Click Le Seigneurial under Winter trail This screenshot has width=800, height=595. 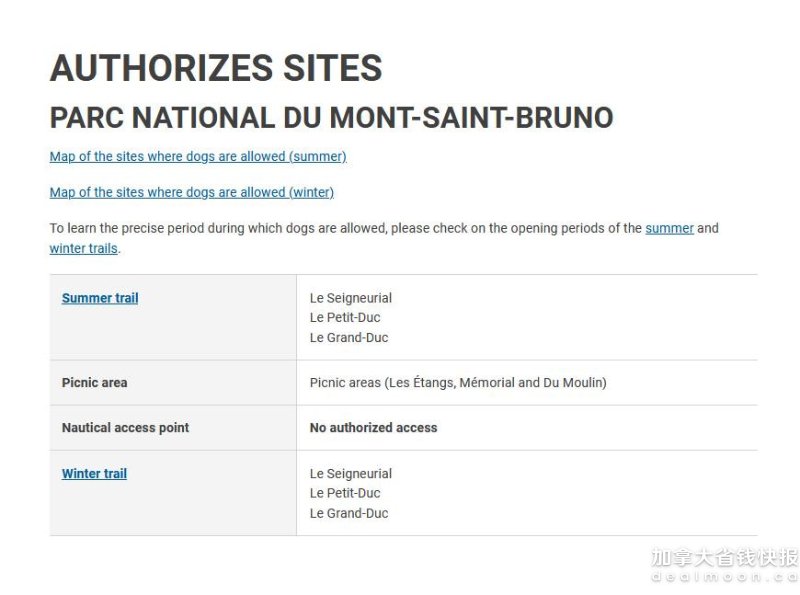tap(351, 474)
